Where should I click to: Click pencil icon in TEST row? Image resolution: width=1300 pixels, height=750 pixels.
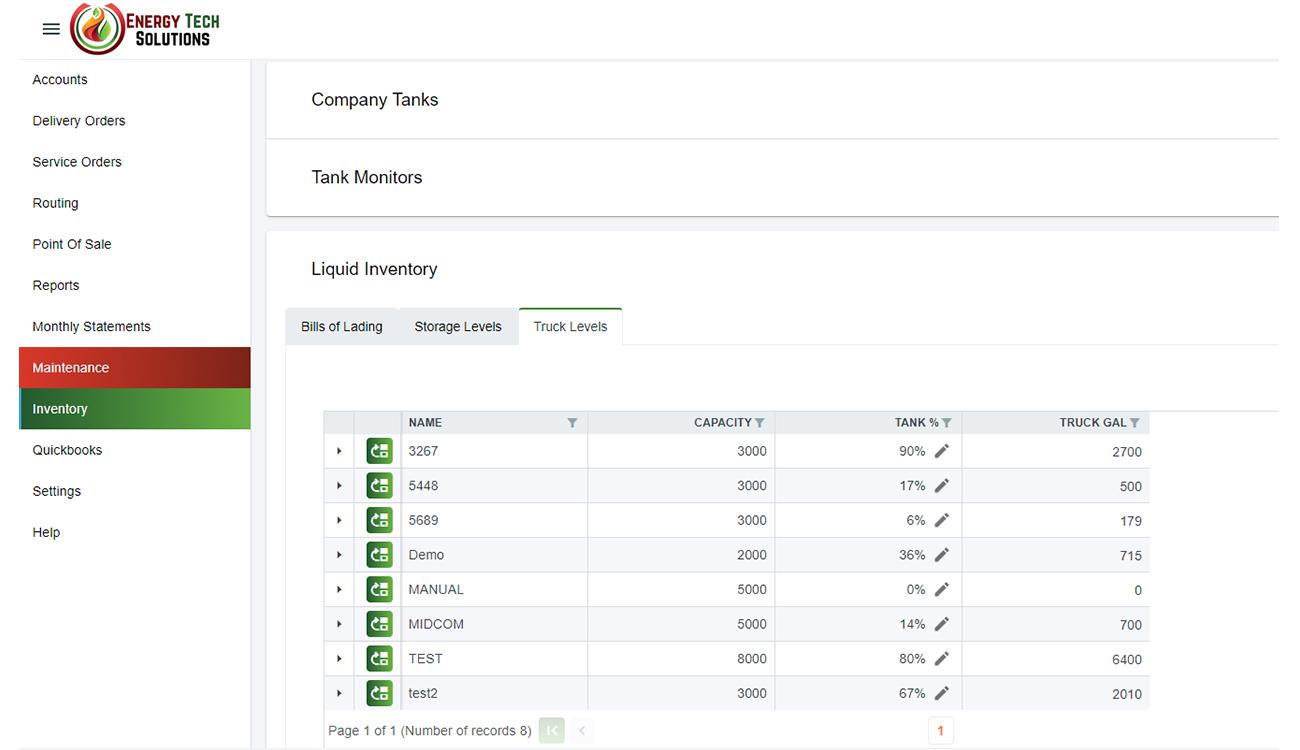click(941, 659)
